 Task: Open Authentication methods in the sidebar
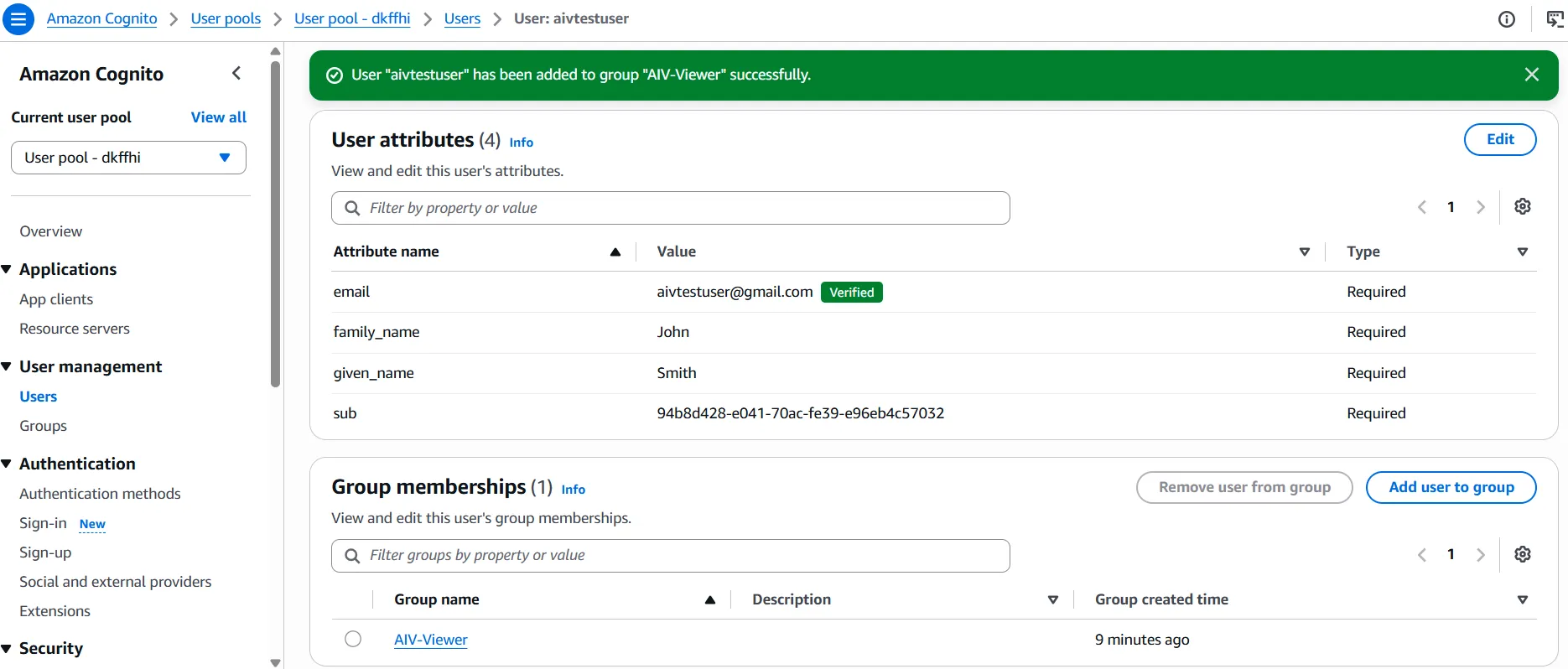(x=100, y=494)
